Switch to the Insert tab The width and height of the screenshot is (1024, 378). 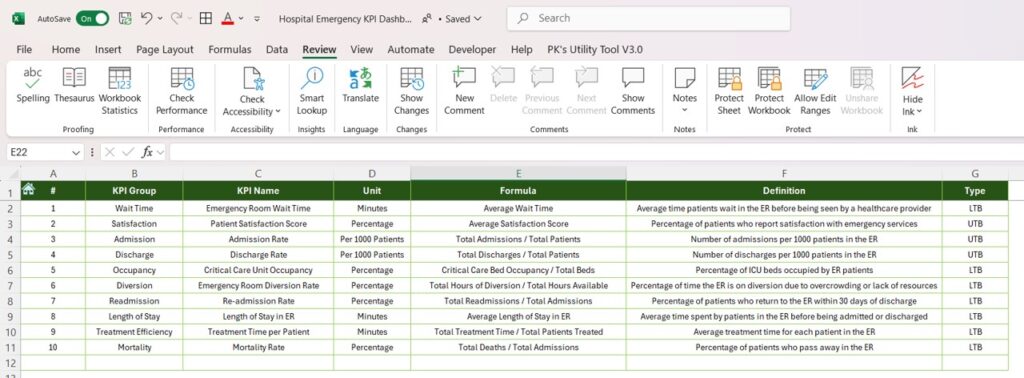pos(108,49)
